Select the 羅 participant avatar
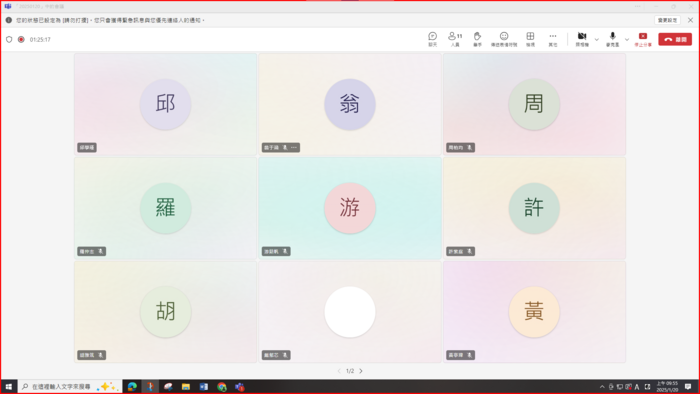Screen dimensions: 700x394 [166, 208]
